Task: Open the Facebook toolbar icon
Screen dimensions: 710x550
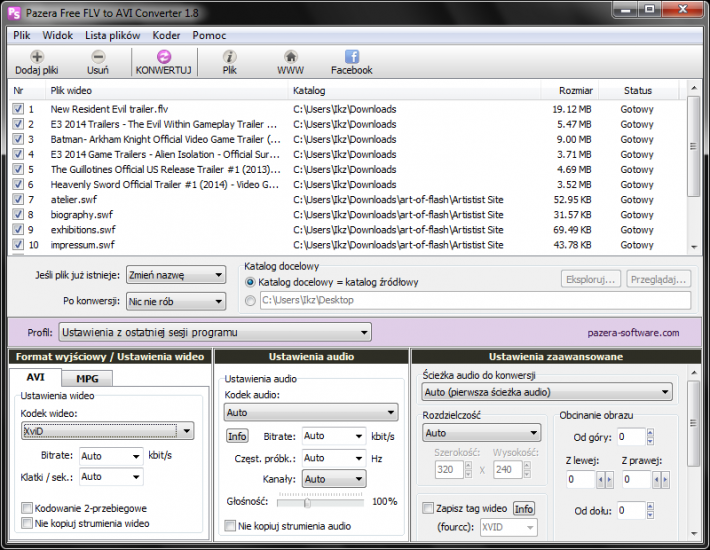Action: point(352,57)
